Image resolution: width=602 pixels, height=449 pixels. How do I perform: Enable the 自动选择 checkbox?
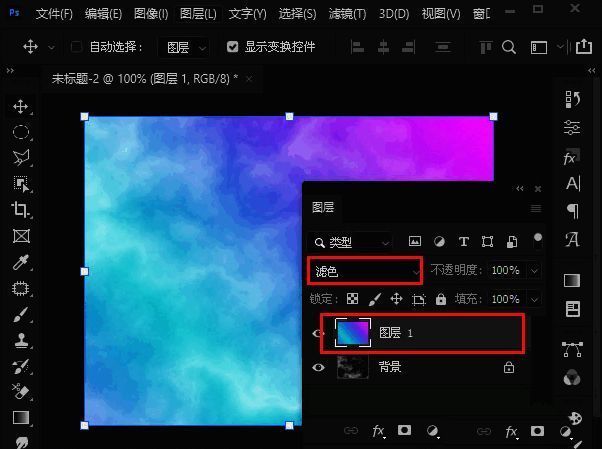(x=76, y=47)
